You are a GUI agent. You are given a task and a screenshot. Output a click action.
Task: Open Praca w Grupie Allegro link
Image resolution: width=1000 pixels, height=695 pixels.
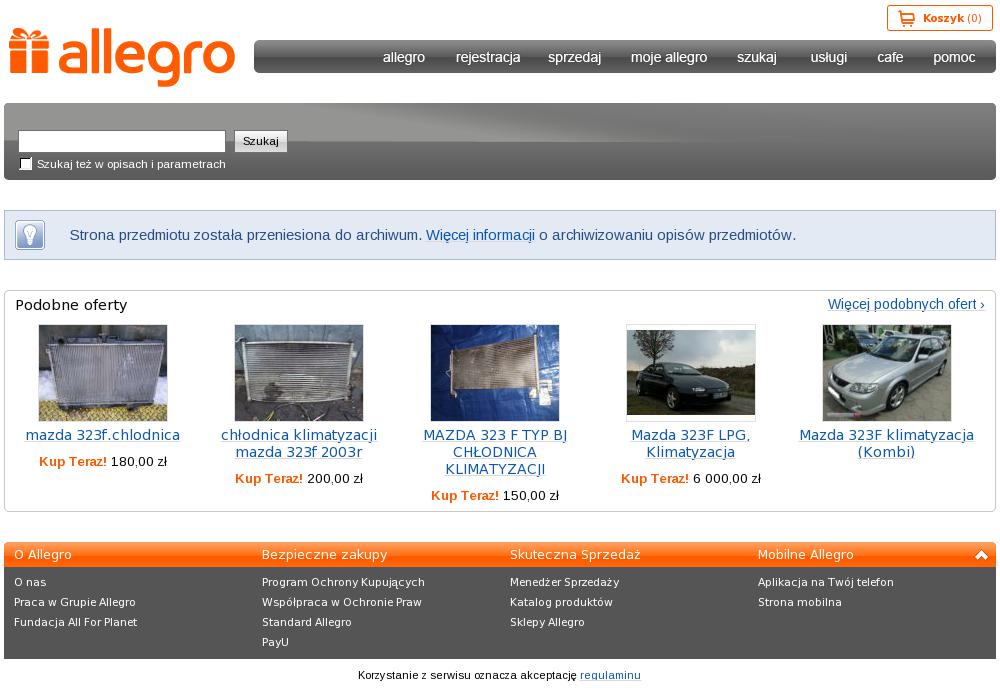click(75, 602)
